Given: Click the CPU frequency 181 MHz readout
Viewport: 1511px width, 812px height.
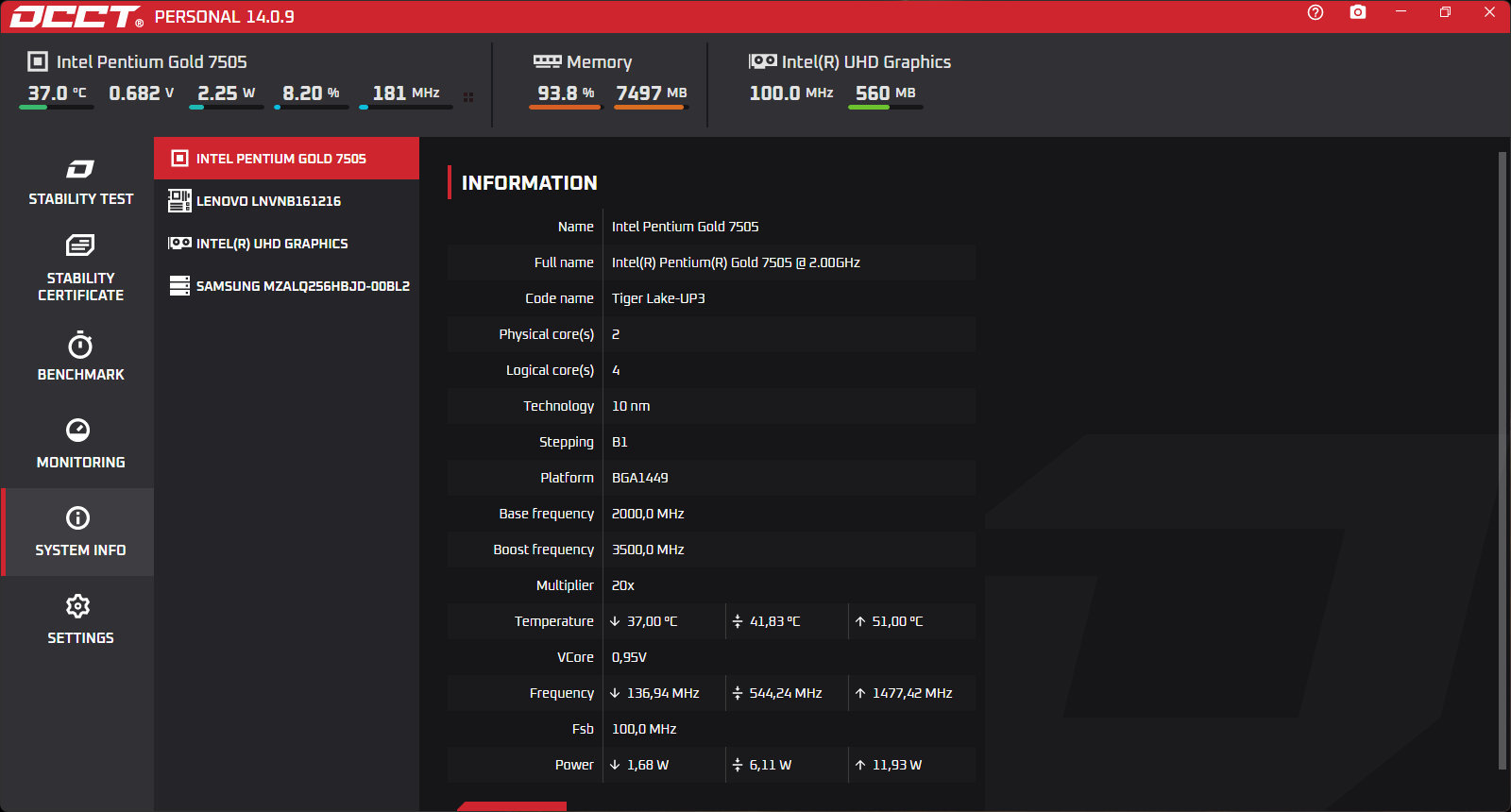Looking at the screenshot, I should point(406,93).
